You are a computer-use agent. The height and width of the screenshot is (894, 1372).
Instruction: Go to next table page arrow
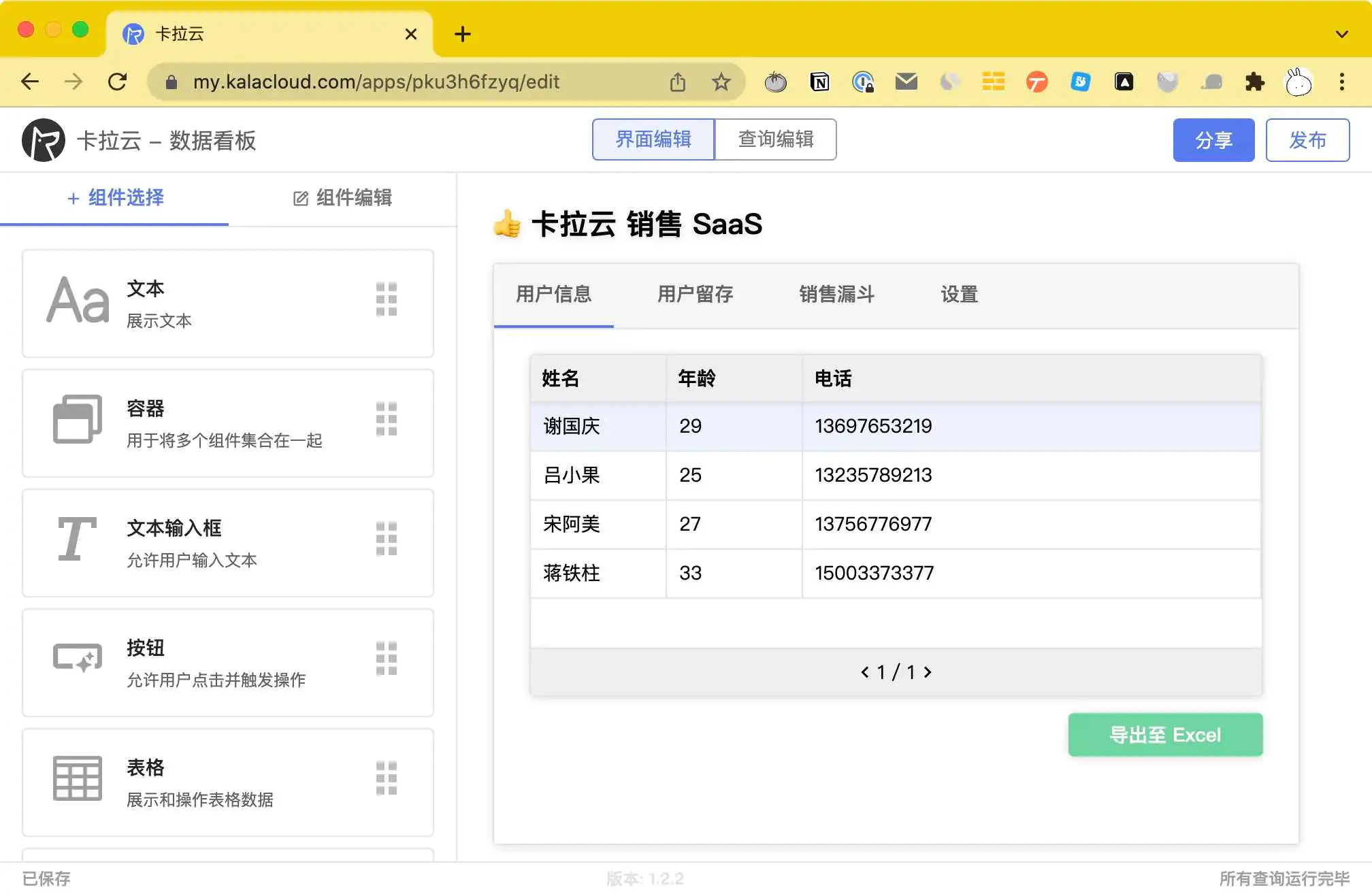tap(928, 672)
